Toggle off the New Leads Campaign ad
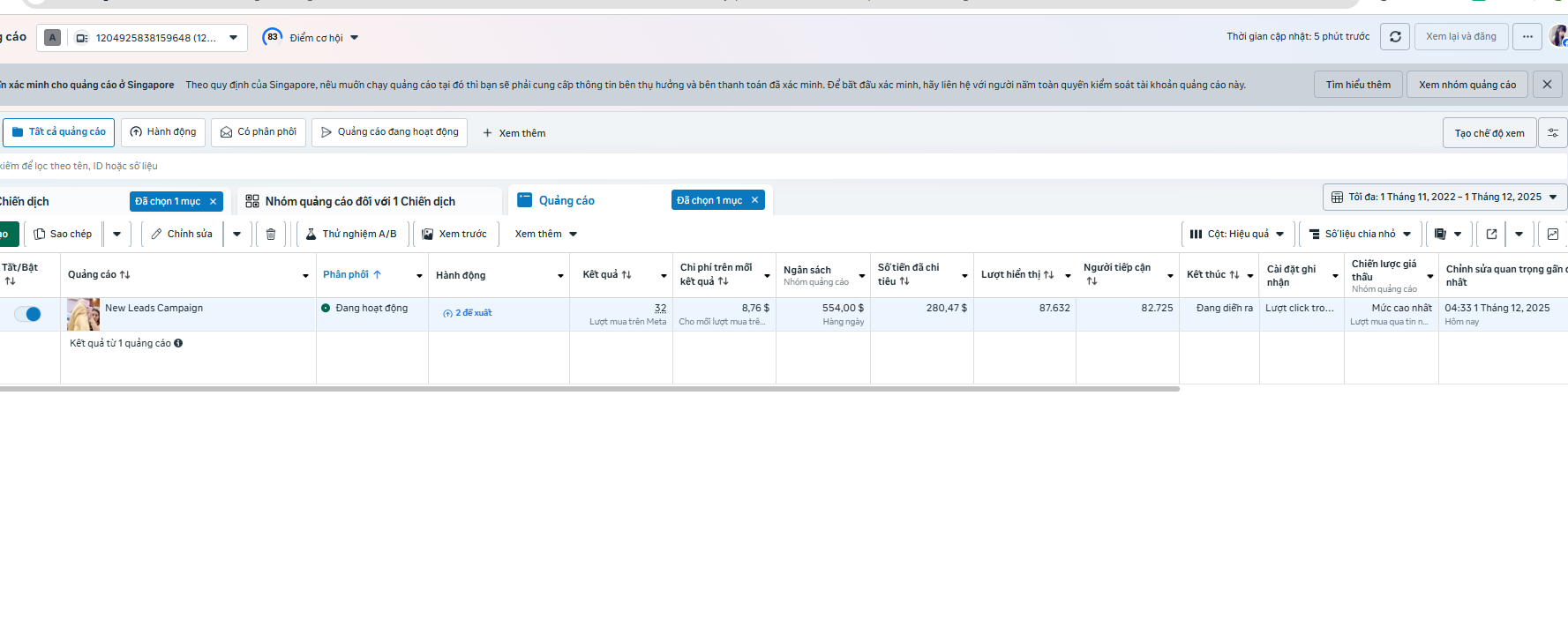This screenshot has width=1568, height=627. click(x=27, y=314)
